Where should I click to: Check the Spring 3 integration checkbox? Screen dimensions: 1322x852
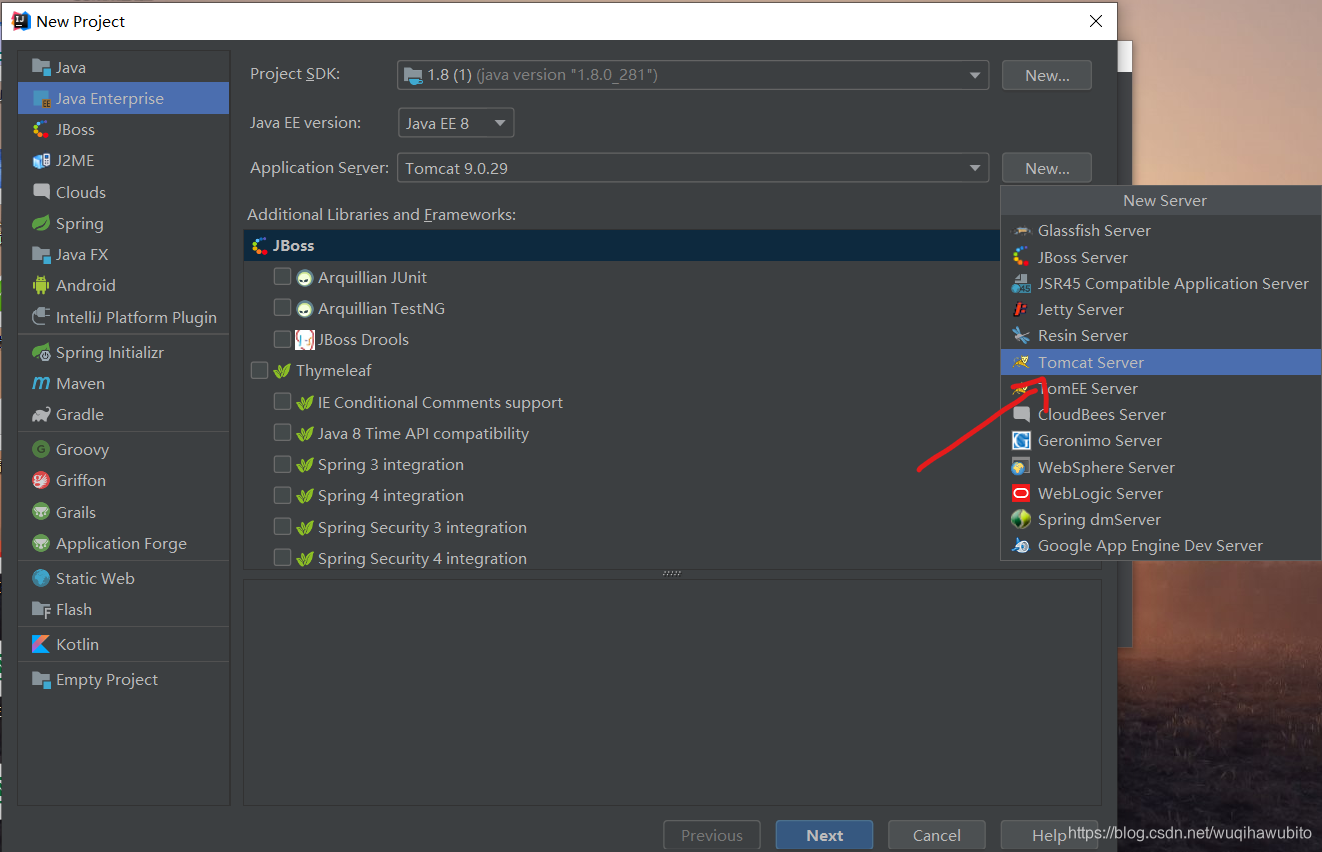coord(282,464)
